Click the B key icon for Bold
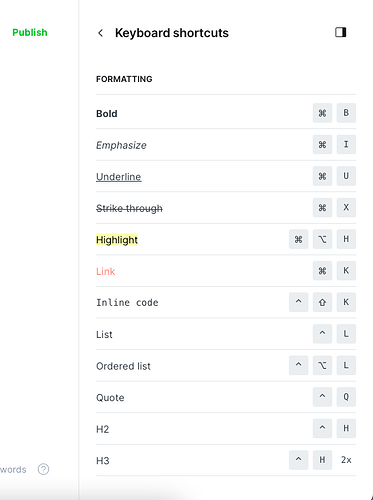 [x=346, y=113]
